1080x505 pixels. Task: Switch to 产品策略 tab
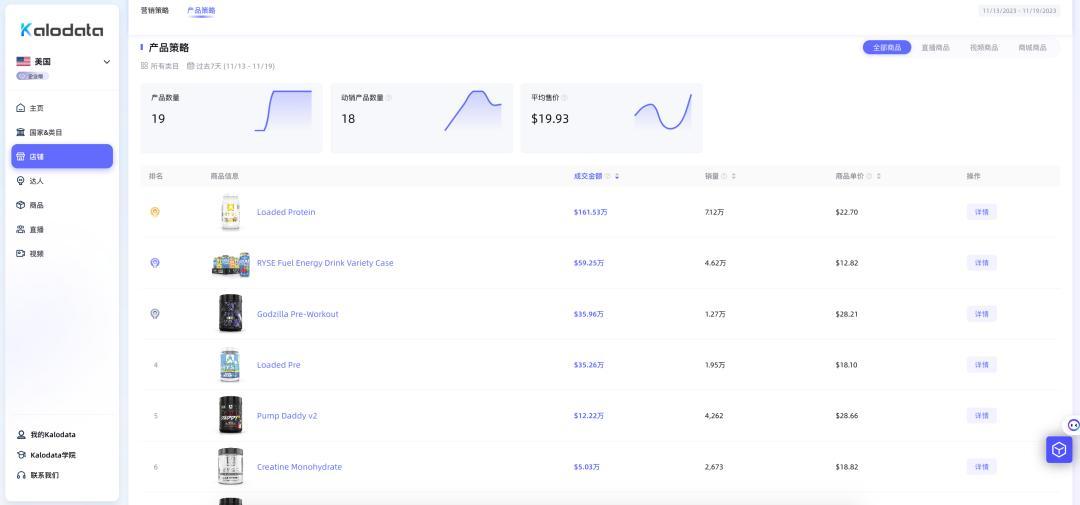click(201, 10)
